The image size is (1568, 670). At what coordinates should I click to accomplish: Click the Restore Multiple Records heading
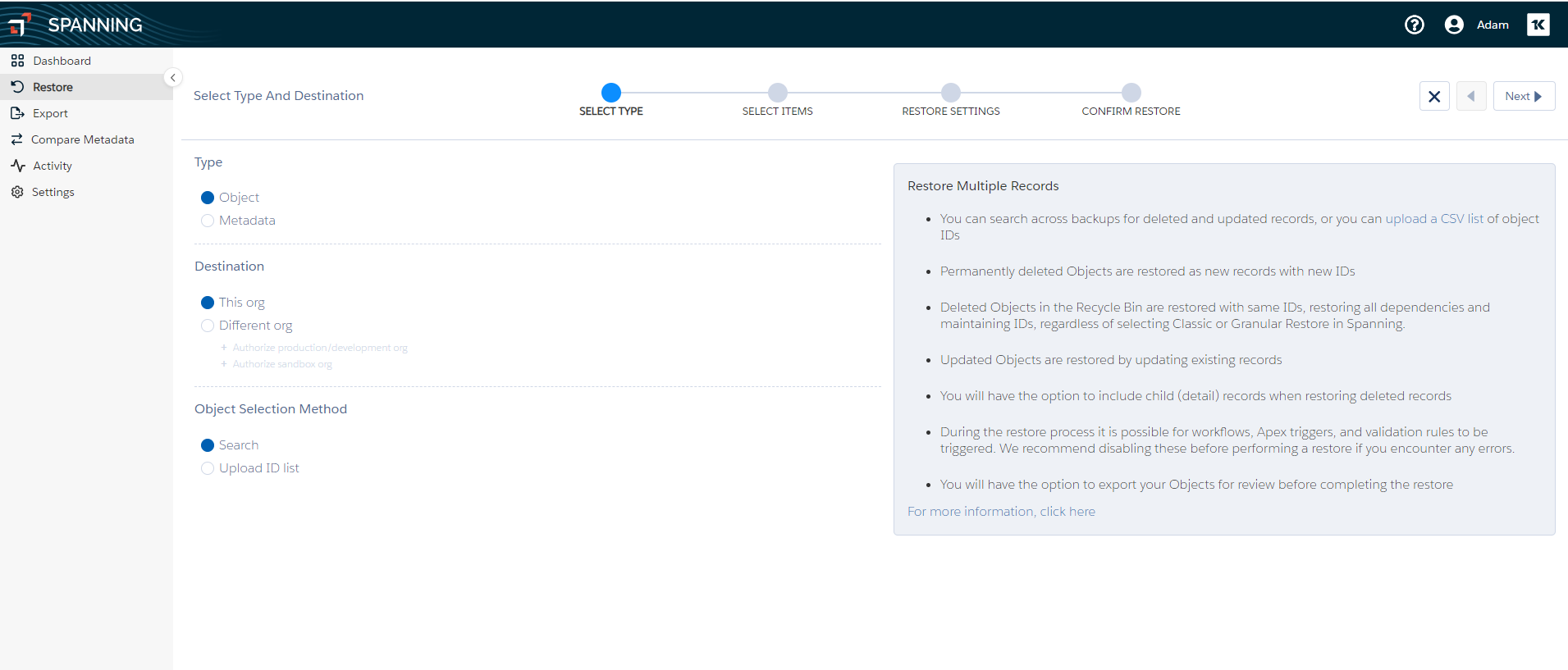coord(983,186)
